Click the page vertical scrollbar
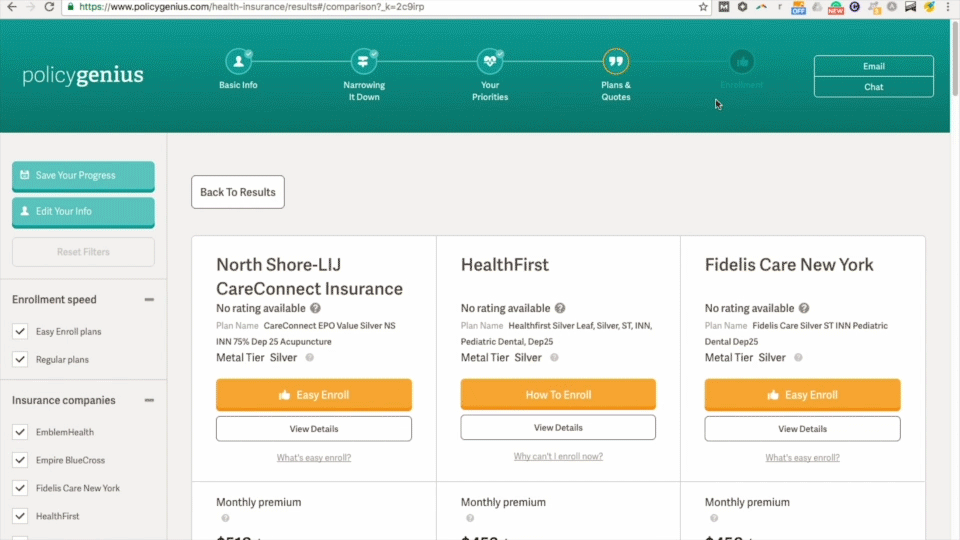The height and width of the screenshot is (540, 960). pyautogui.click(x=954, y=59)
